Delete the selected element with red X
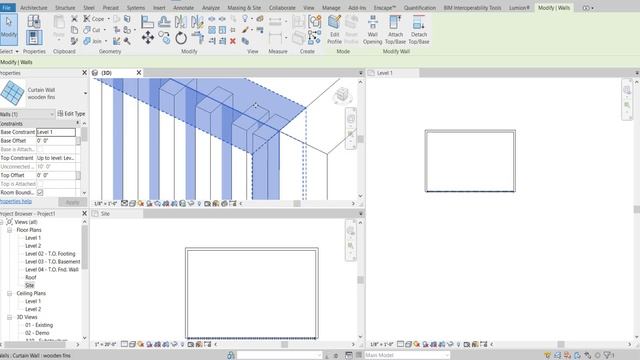 point(233,41)
